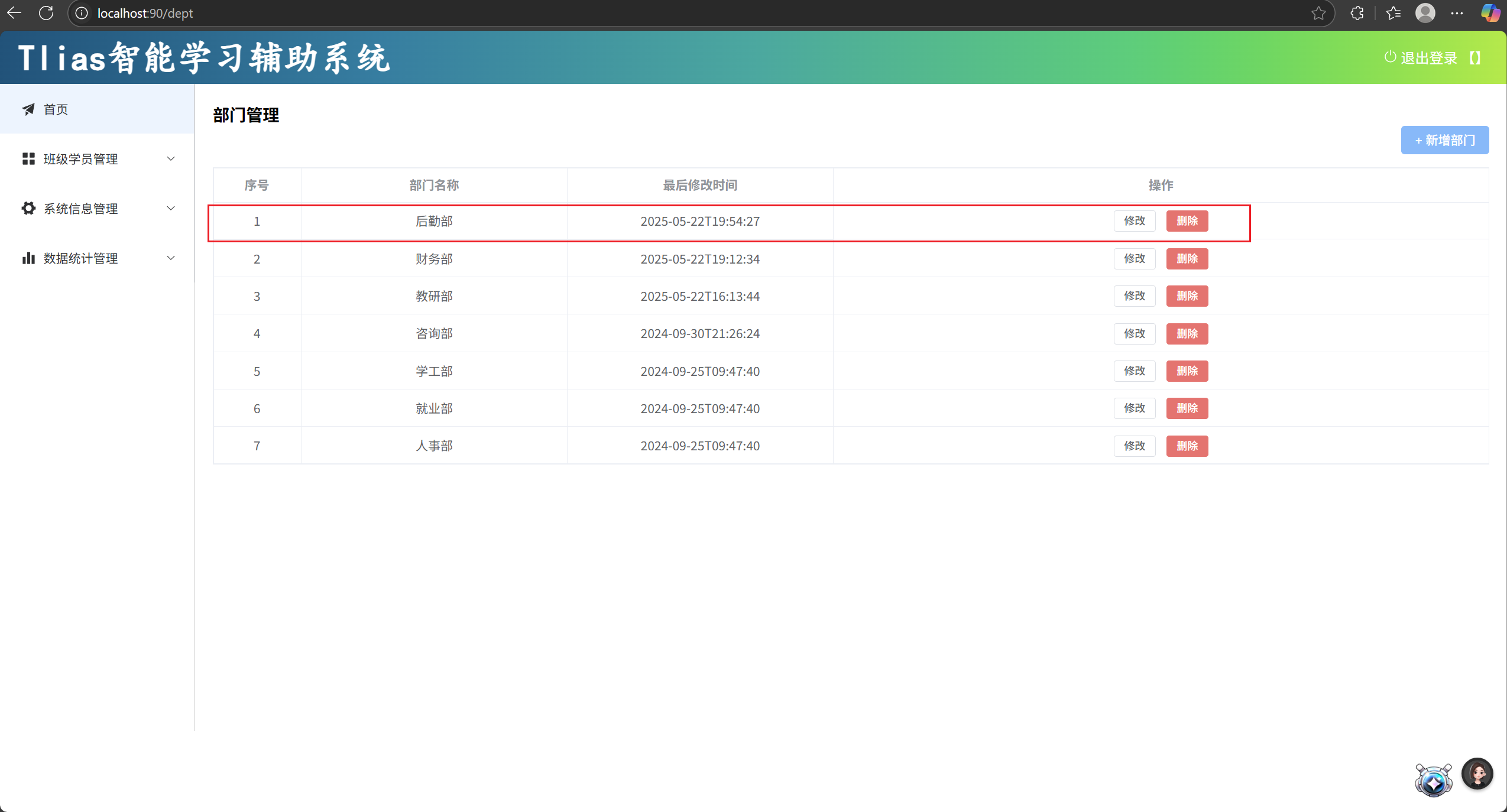The width and height of the screenshot is (1507, 812).
Task: Click the bar chart 数据统计管理 icon
Action: click(28, 258)
